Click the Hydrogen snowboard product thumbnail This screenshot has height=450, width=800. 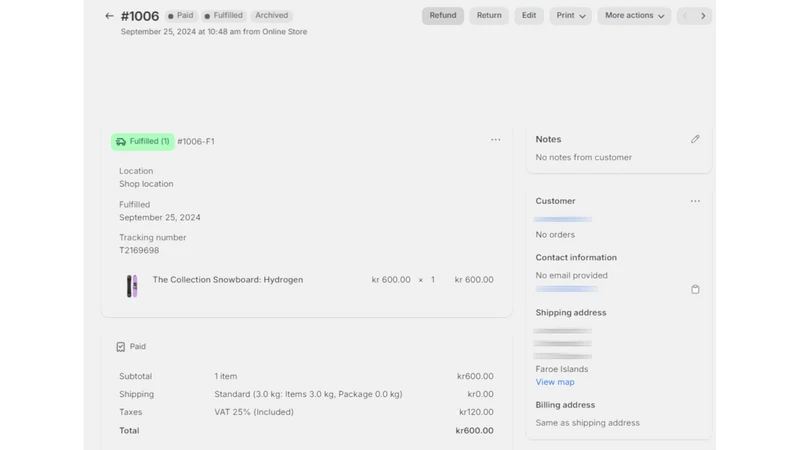pos(132,286)
